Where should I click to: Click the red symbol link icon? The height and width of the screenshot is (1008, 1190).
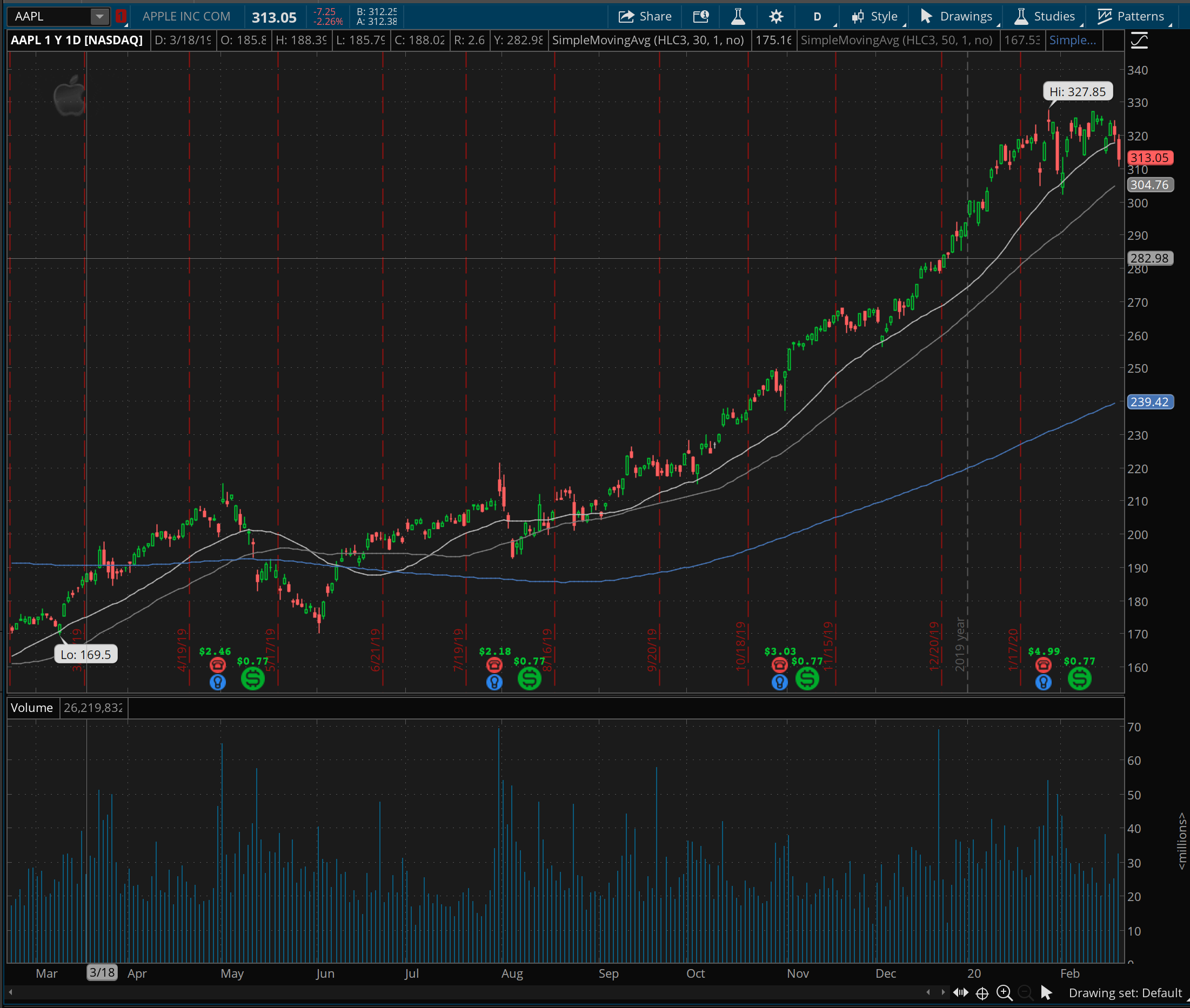(x=120, y=16)
